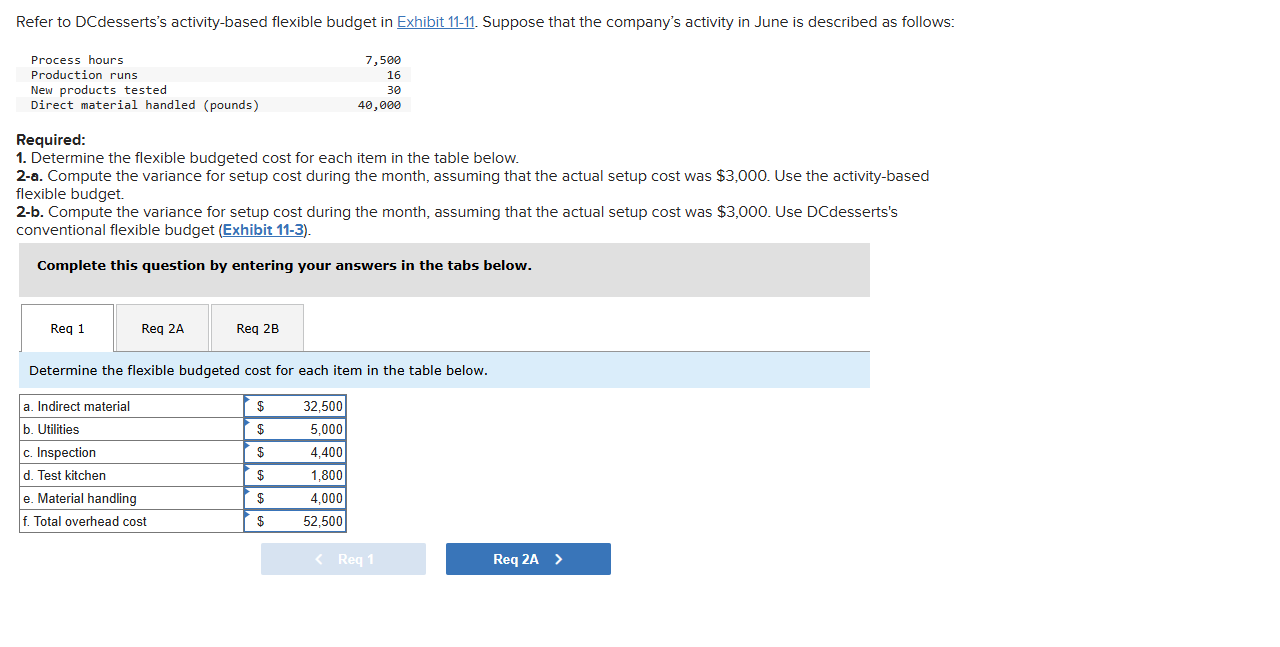
Task: Click the disabled Req 1 back button
Action: [x=343, y=558]
